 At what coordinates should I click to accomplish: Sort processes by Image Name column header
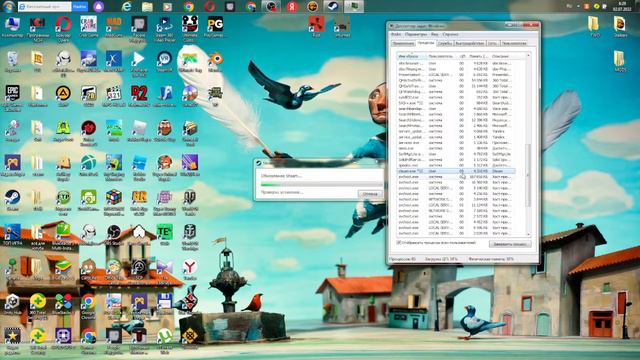411,56
